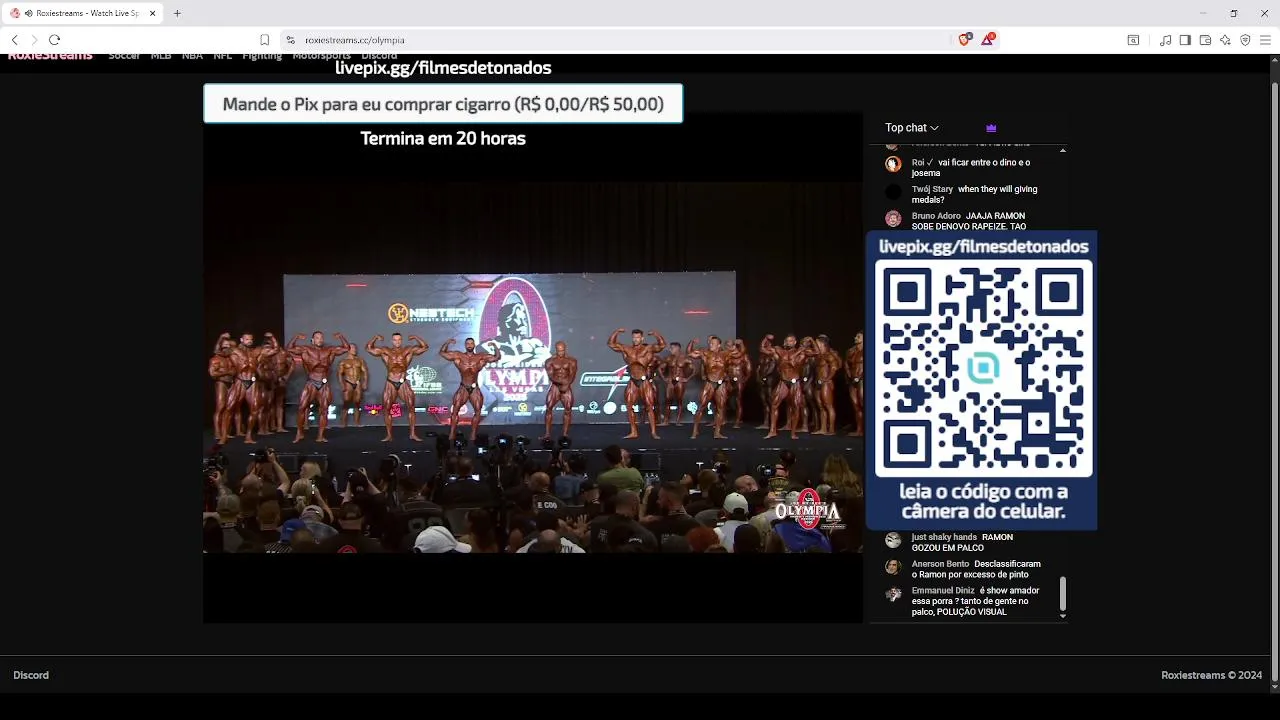Select the Roxiestreams browser tab
Viewport: 1280px width, 720px height.
[x=82, y=13]
